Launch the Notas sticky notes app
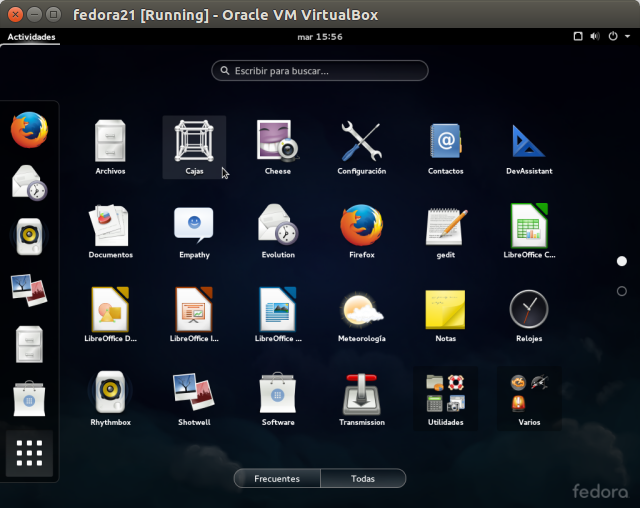Image resolution: width=640 pixels, height=508 pixels. pos(445,315)
